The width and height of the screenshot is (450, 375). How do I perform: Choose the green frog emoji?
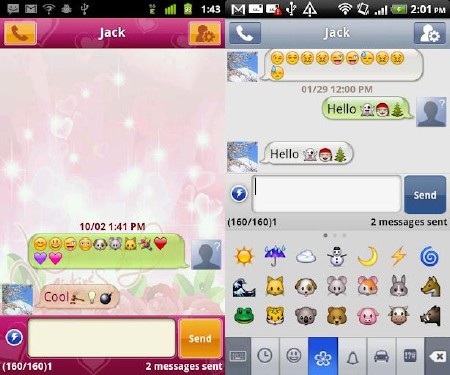click(244, 315)
